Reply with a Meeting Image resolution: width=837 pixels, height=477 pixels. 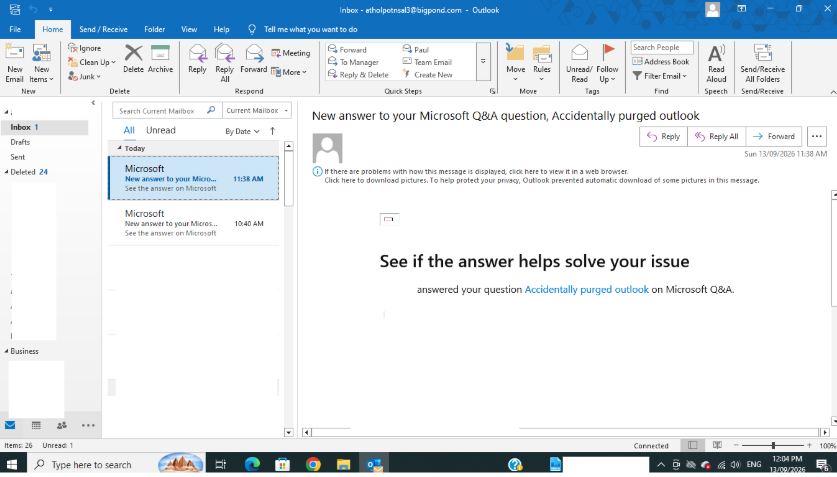click(290, 53)
